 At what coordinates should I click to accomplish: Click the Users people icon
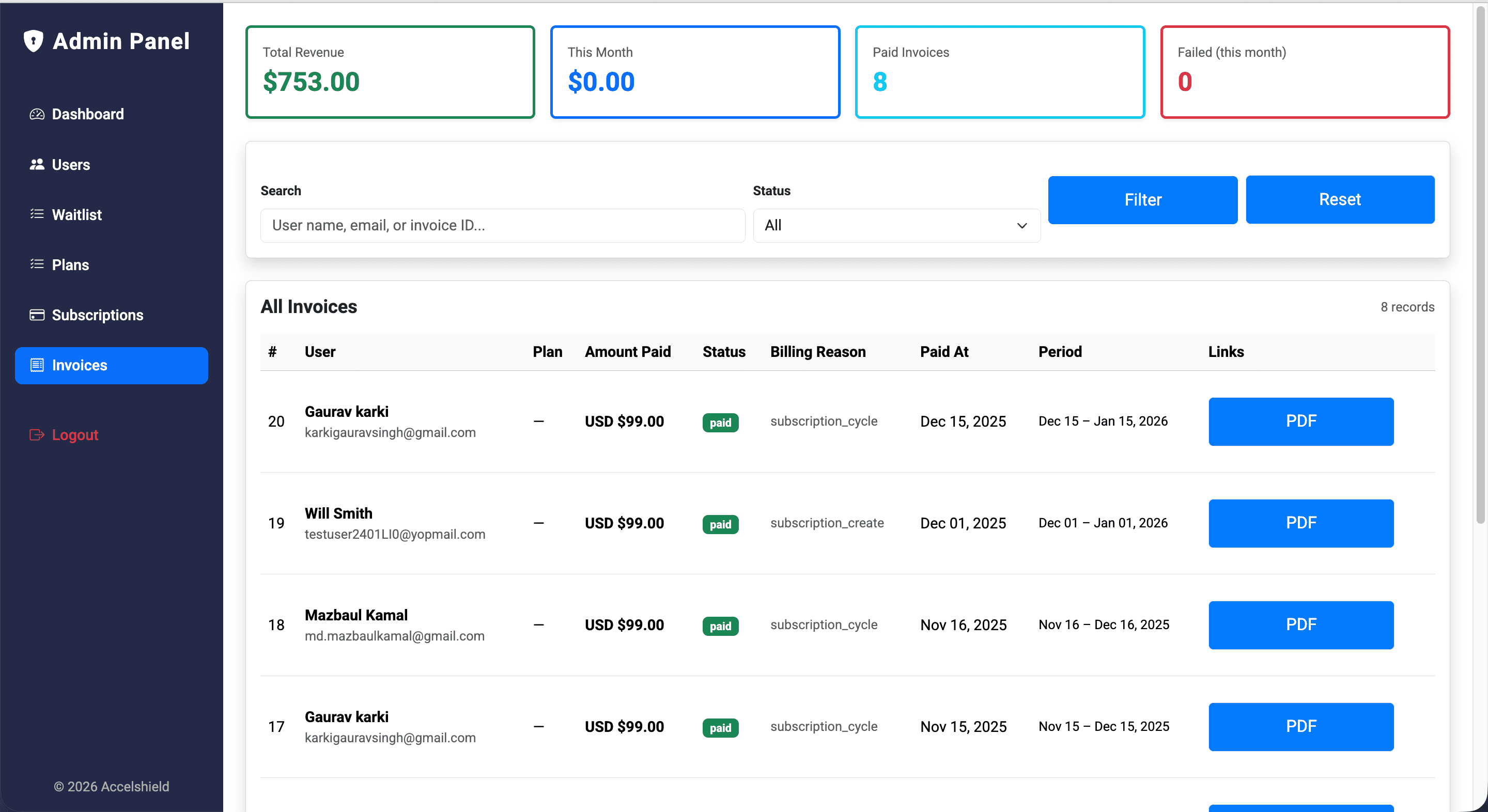[37, 165]
